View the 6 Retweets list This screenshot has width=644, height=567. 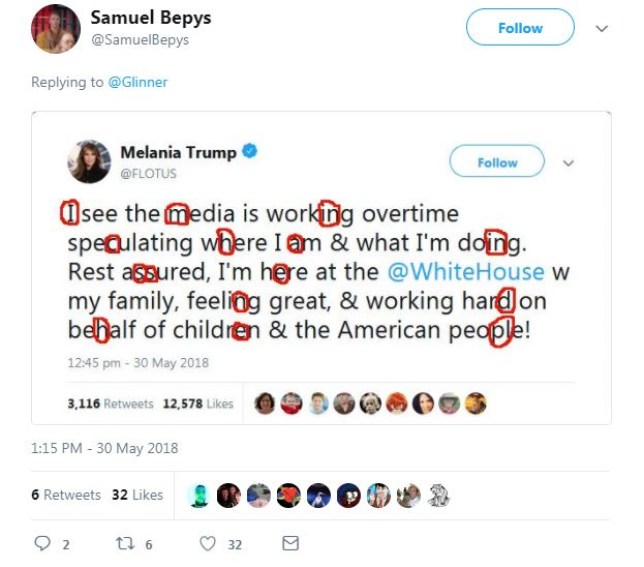click(x=66, y=495)
